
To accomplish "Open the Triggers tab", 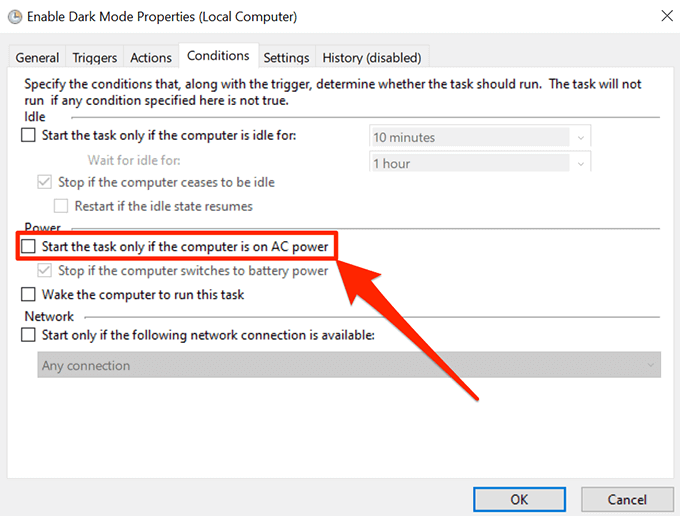I will tap(94, 58).
